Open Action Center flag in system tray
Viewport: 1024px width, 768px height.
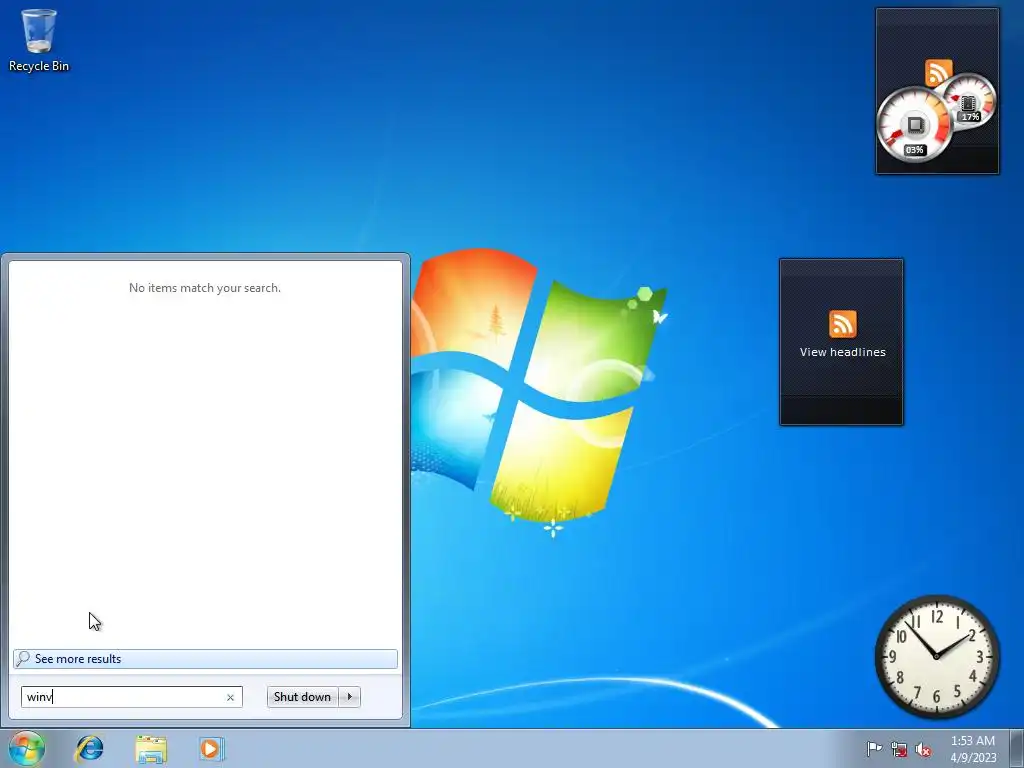(874, 748)
